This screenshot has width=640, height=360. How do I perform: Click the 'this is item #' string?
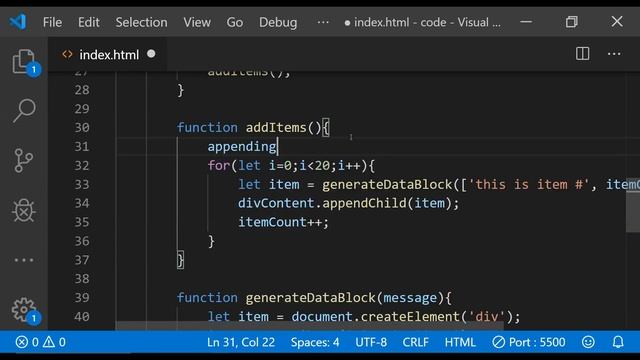(x=528, y=184)
